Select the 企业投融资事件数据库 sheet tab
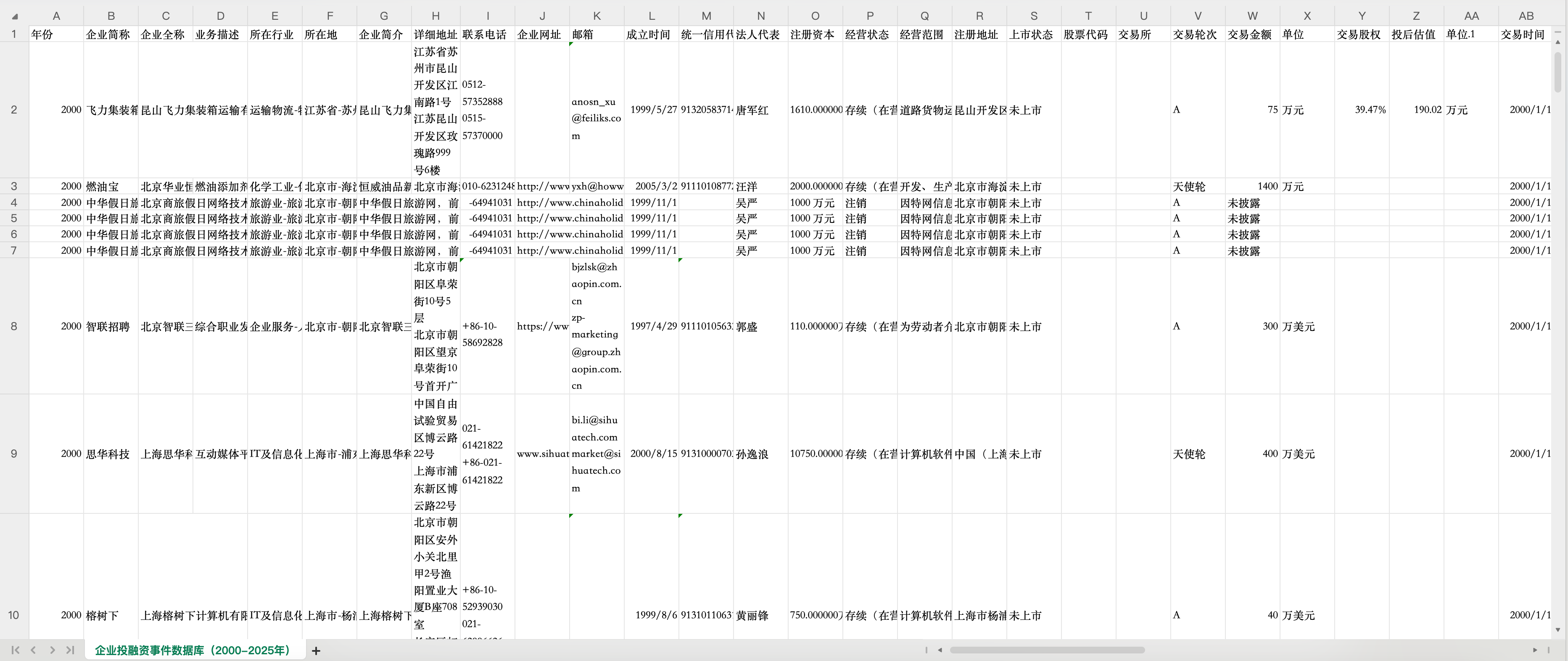The height and width of the screenshot is (661, 1568). 192,650
